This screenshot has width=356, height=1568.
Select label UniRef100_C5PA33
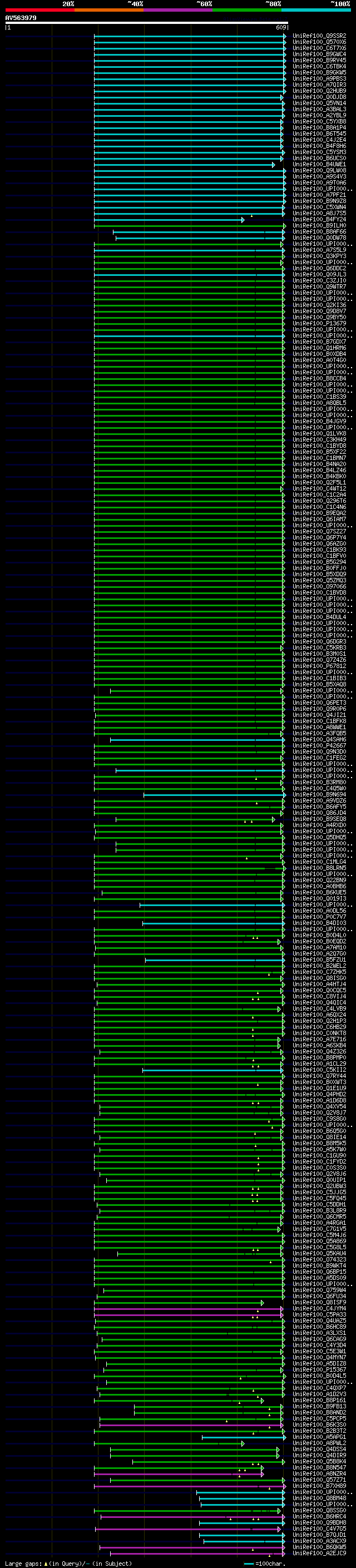click(x=319, y=1314)
